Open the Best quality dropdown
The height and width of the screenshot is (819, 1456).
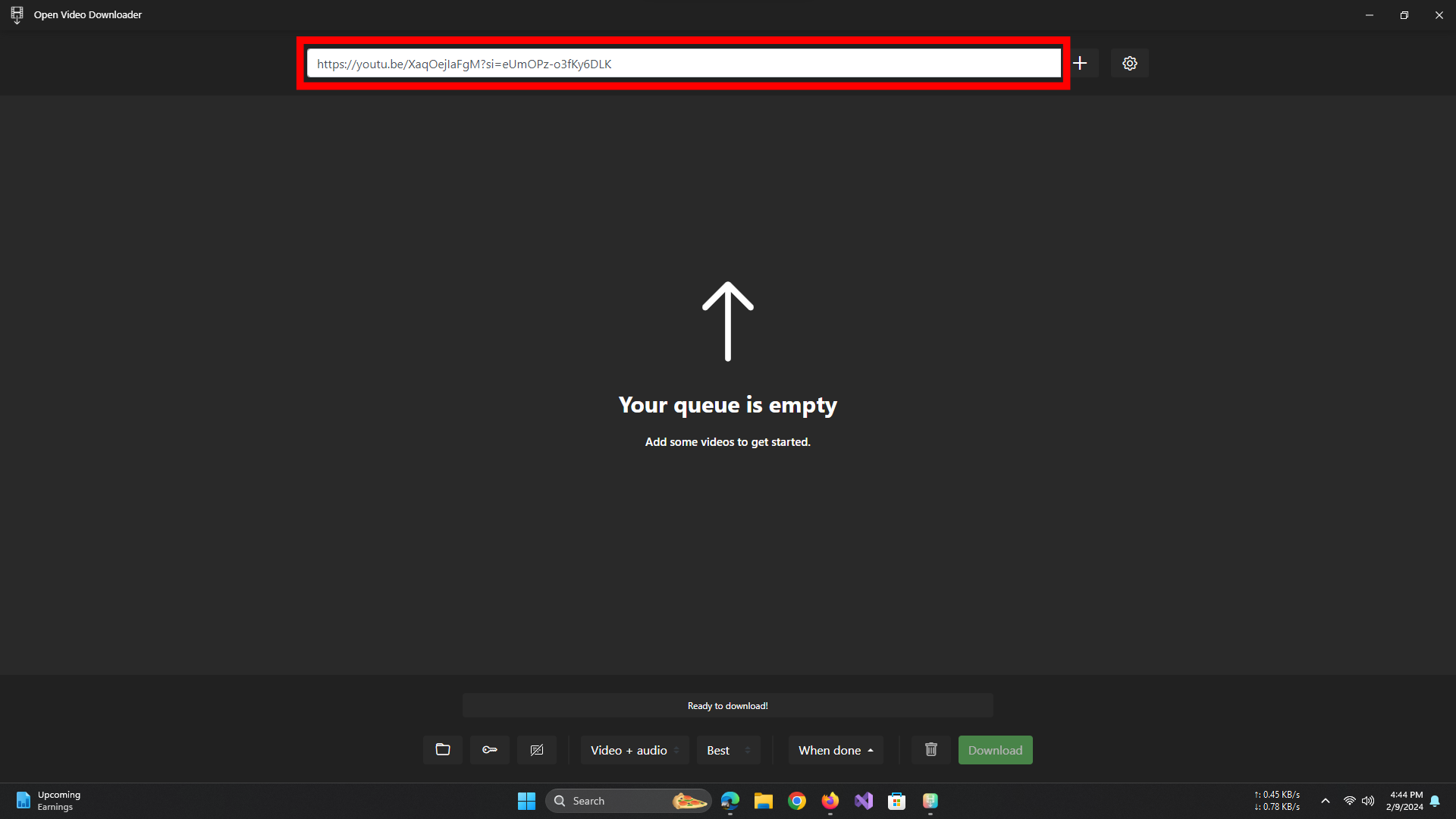[728, 750]
